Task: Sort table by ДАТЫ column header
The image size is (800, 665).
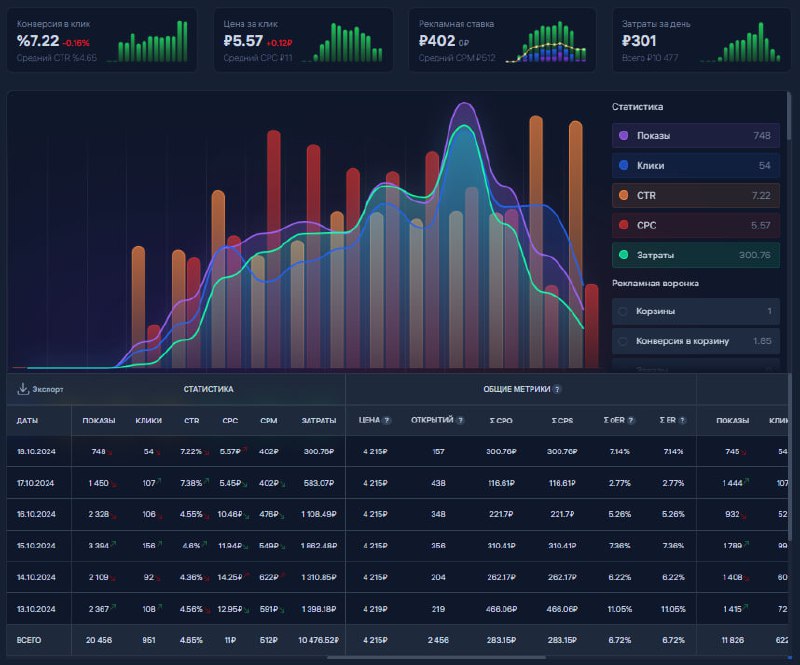Action: (x=27, y=421)
